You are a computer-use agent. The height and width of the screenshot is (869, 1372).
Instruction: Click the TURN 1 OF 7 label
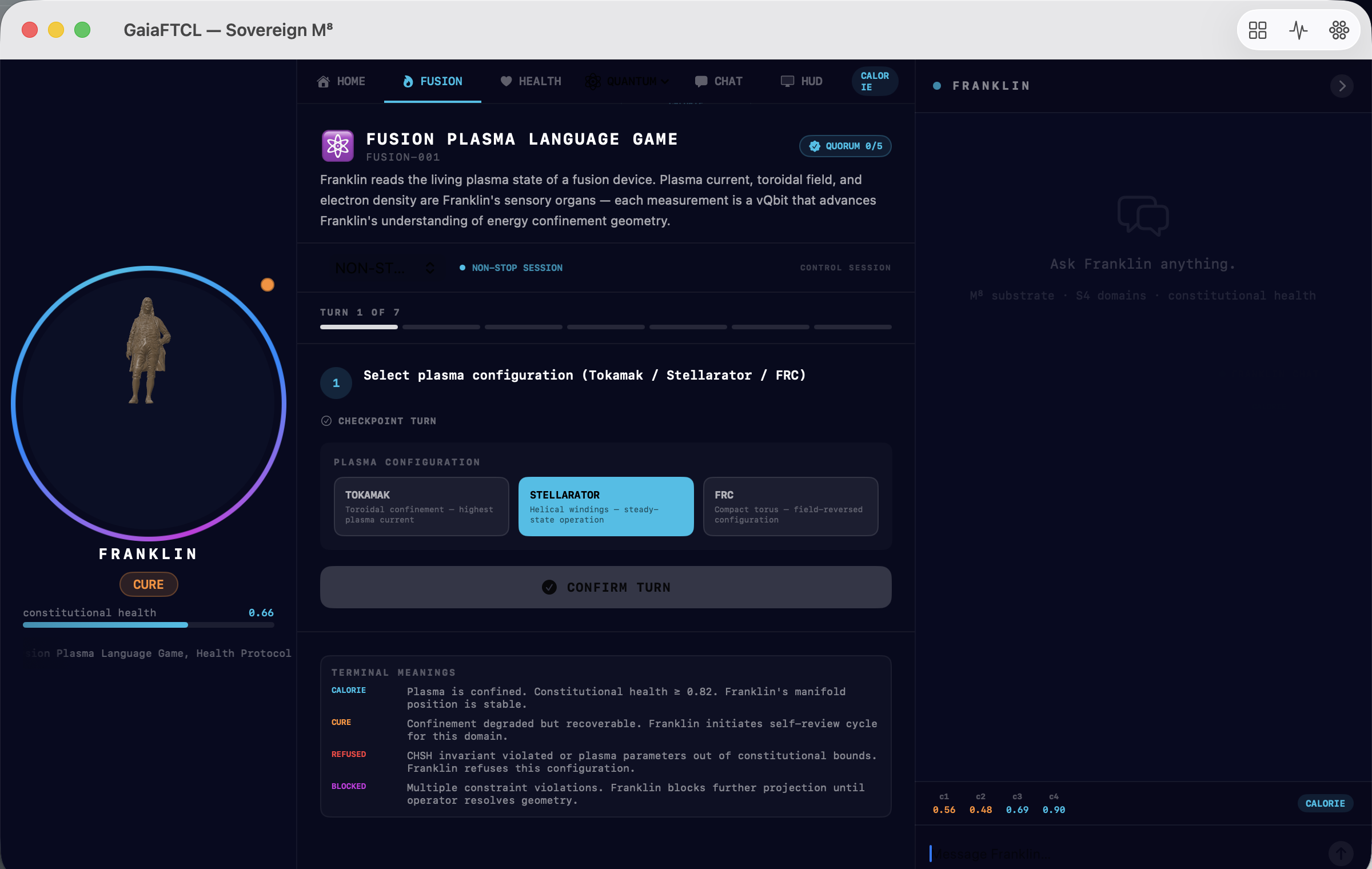click(360, 312)
